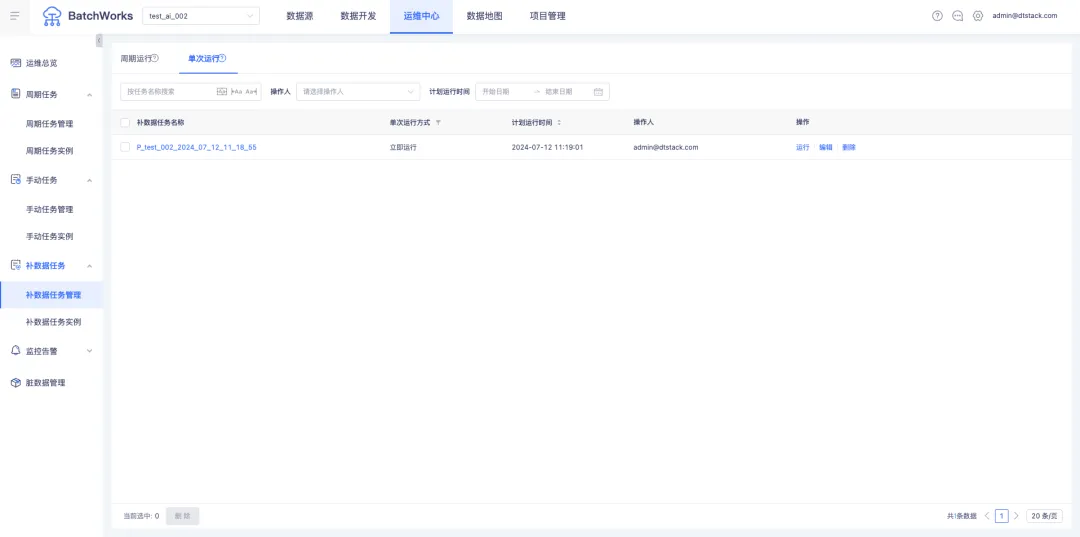Click the 运行 link in the task row
The height and width of the screenshot is (537, 1080).
tap(802, 147)
